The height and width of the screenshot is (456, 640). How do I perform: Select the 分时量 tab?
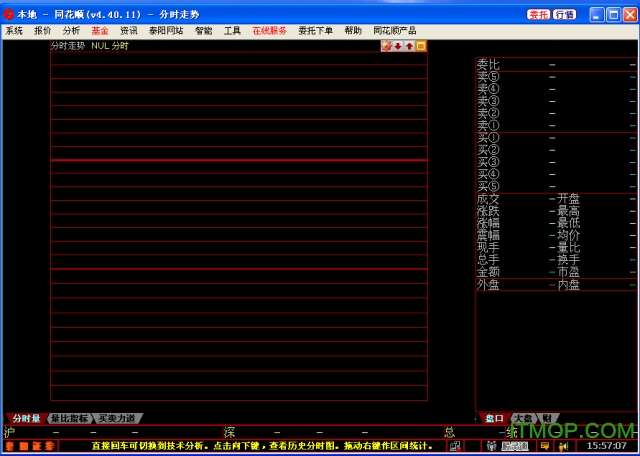[26, 418]
